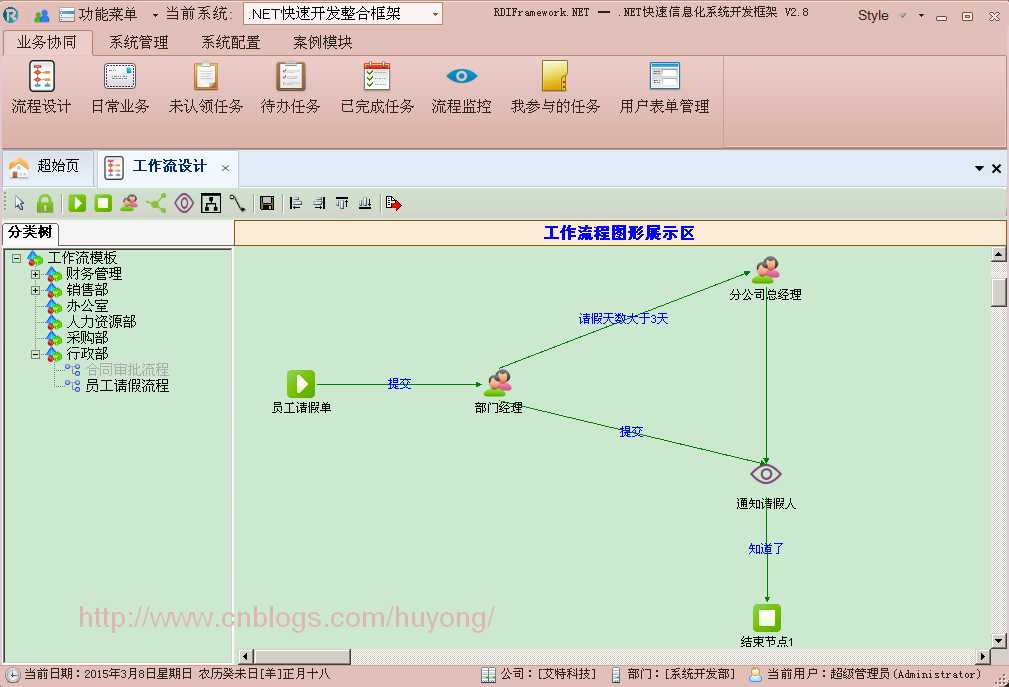Click the 功能菜单 menu button
Screen dimensions: 1009x687
click(98, 14)
